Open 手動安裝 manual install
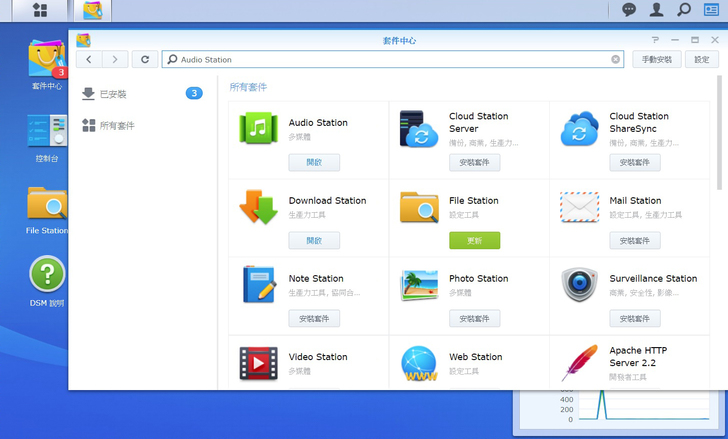Image resolution: width=728 pixels, height=439 pixels. click(656, 59)
